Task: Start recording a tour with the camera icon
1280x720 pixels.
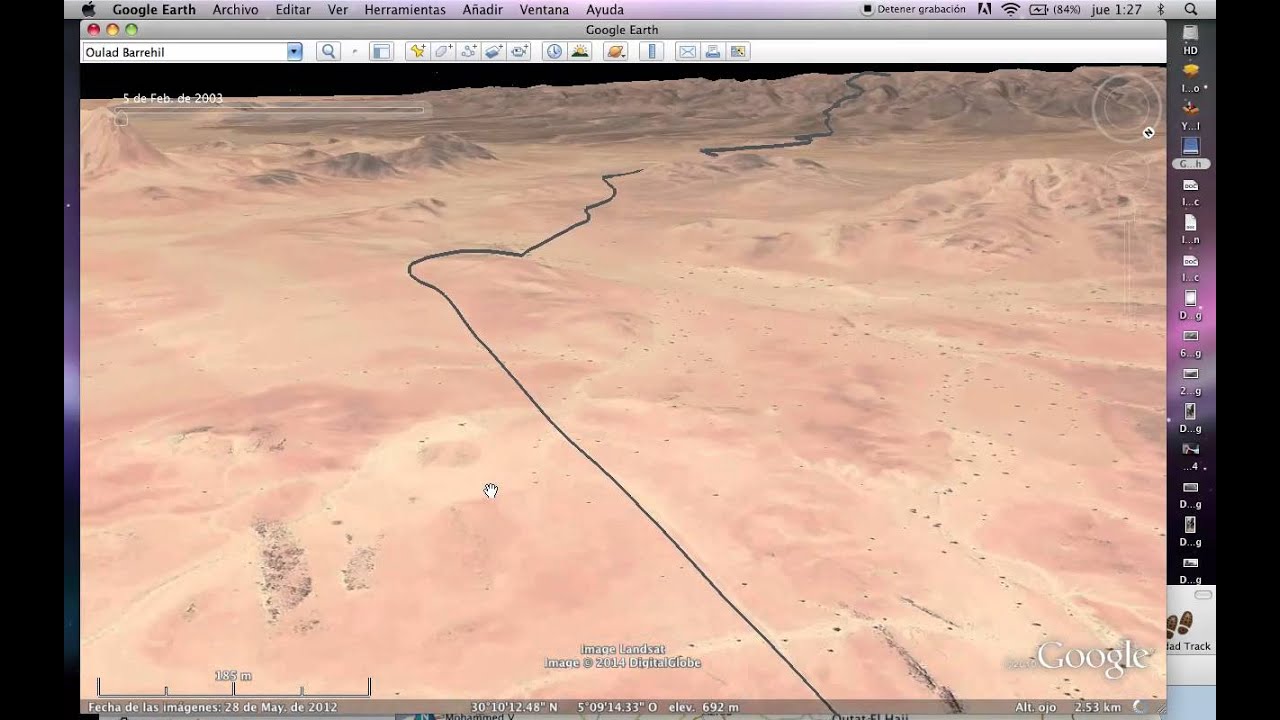Action: pos(519,52)
